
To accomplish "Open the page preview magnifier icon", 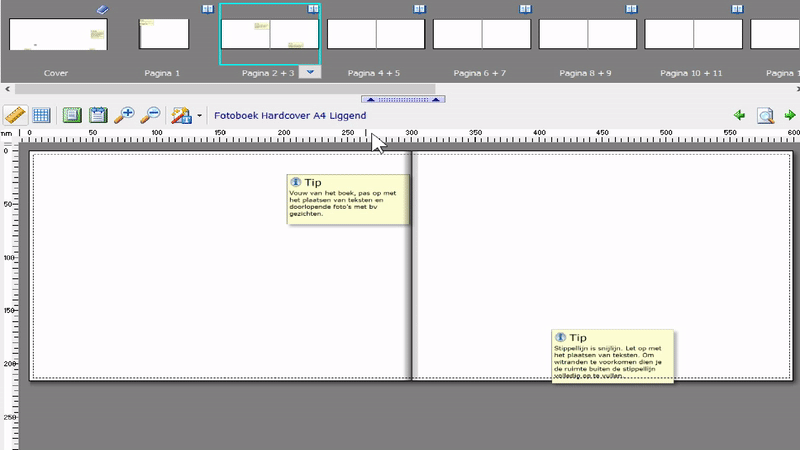I will point(765,116).
